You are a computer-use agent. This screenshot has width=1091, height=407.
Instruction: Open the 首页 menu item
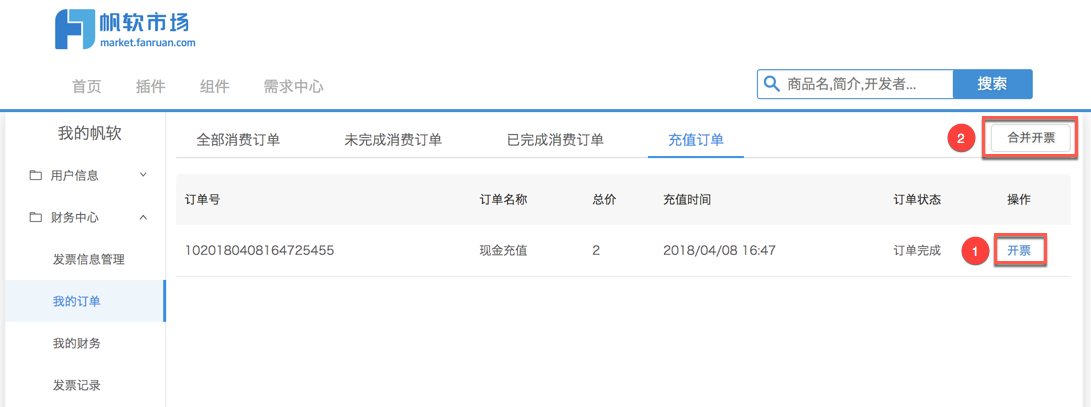pos(87,86)
